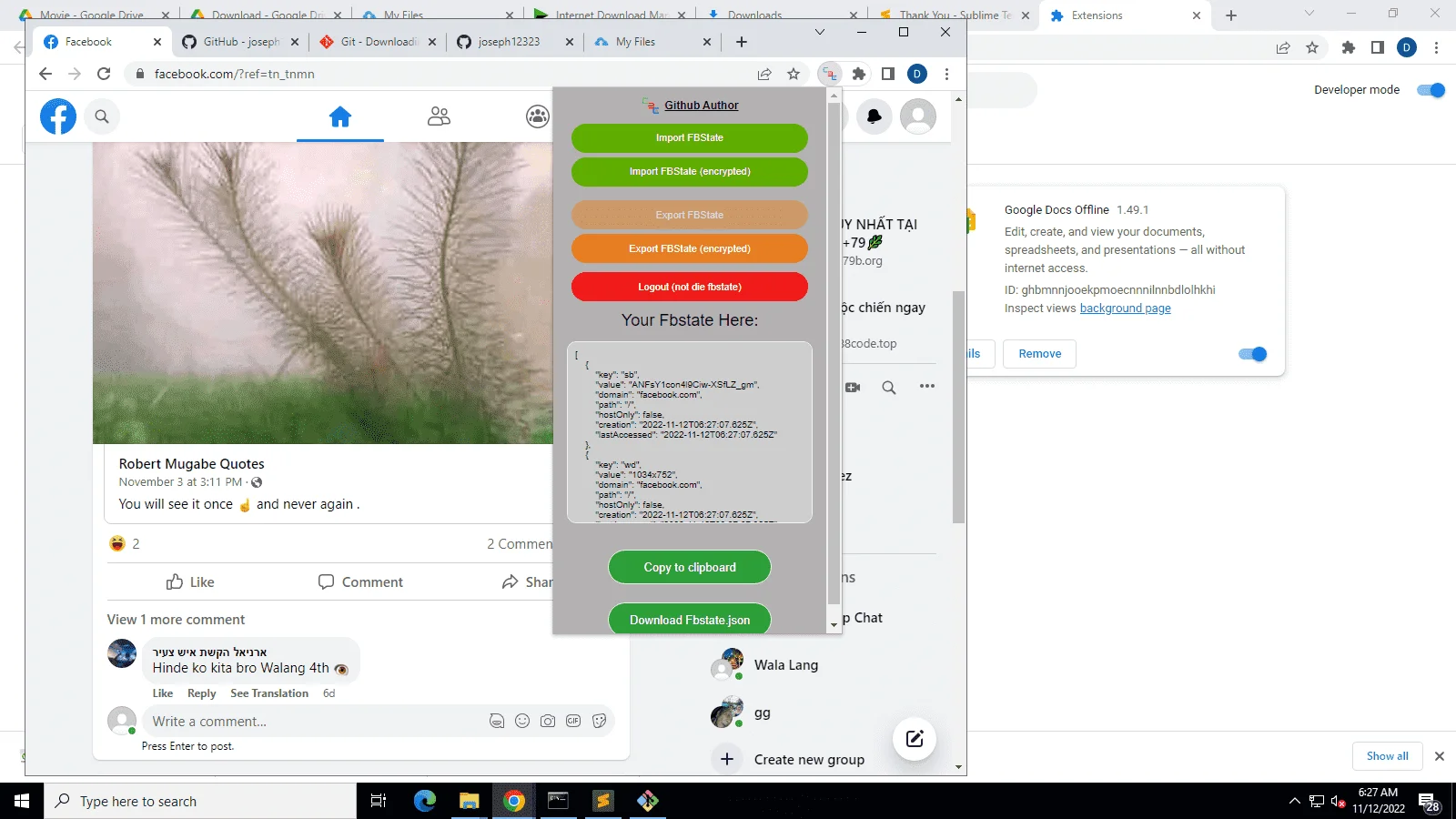Click inside the Fbstate JSON text area
Screen dimensions: 1456x819
(690, 432)
